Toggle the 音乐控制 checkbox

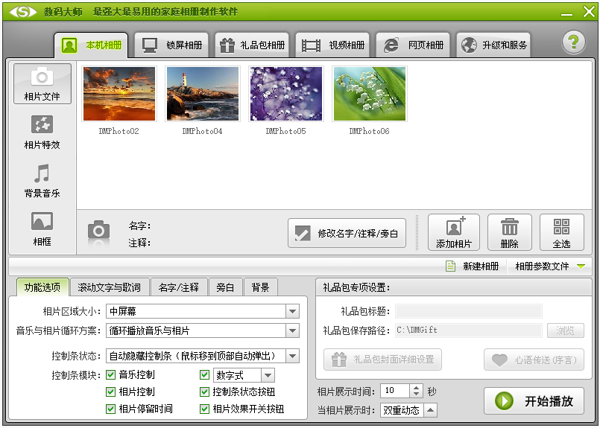[x=111, y=375]
